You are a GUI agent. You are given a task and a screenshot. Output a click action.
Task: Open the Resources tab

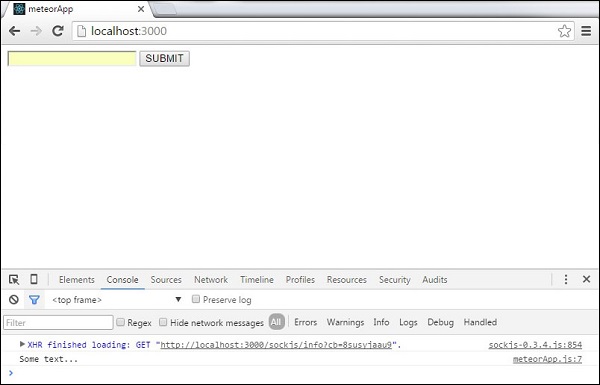347,280
